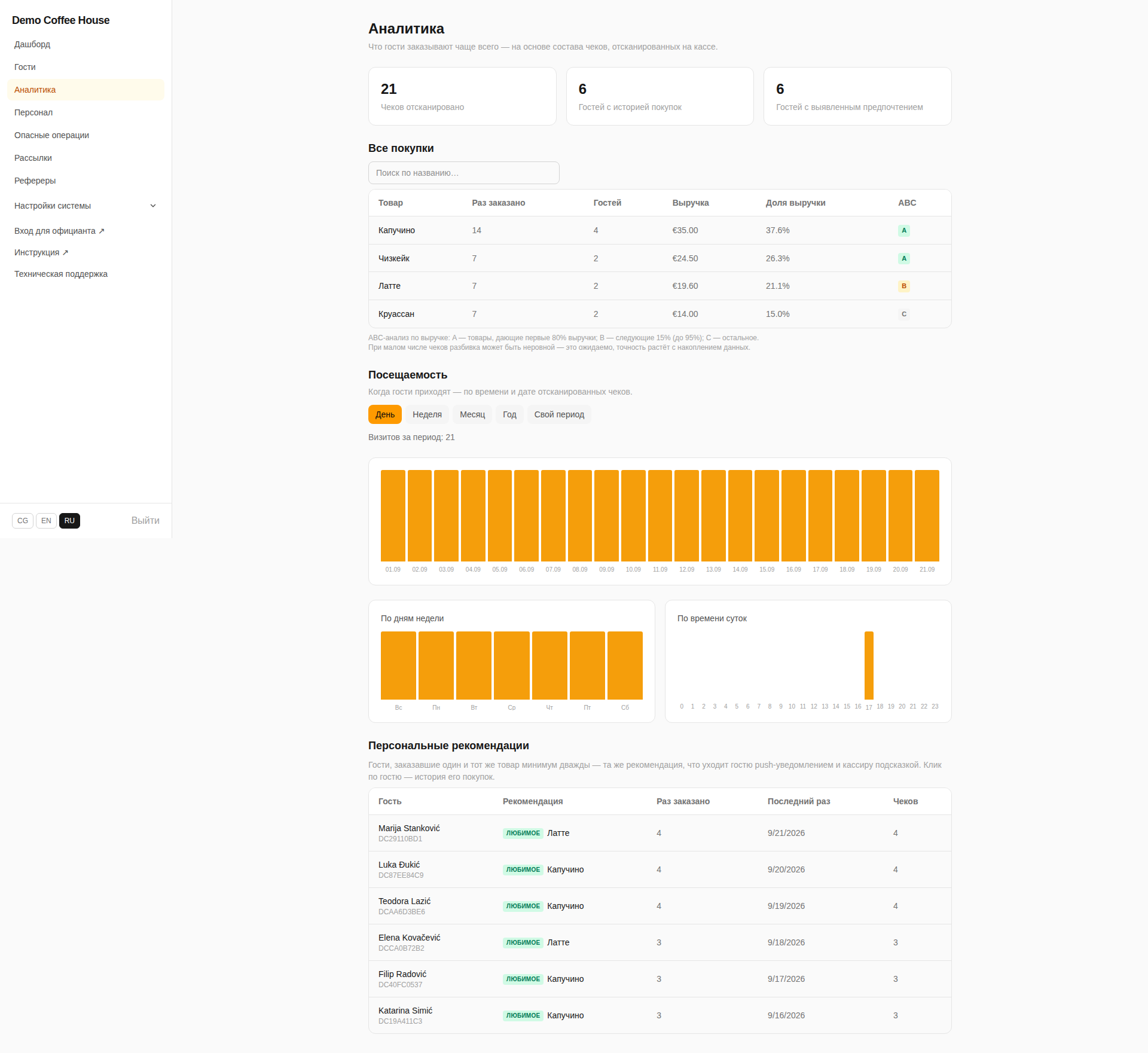Image resolution: width=1148 pixels, height=1053 pixels.
Task: Select the Год period tab
Action: coord(509,414)
